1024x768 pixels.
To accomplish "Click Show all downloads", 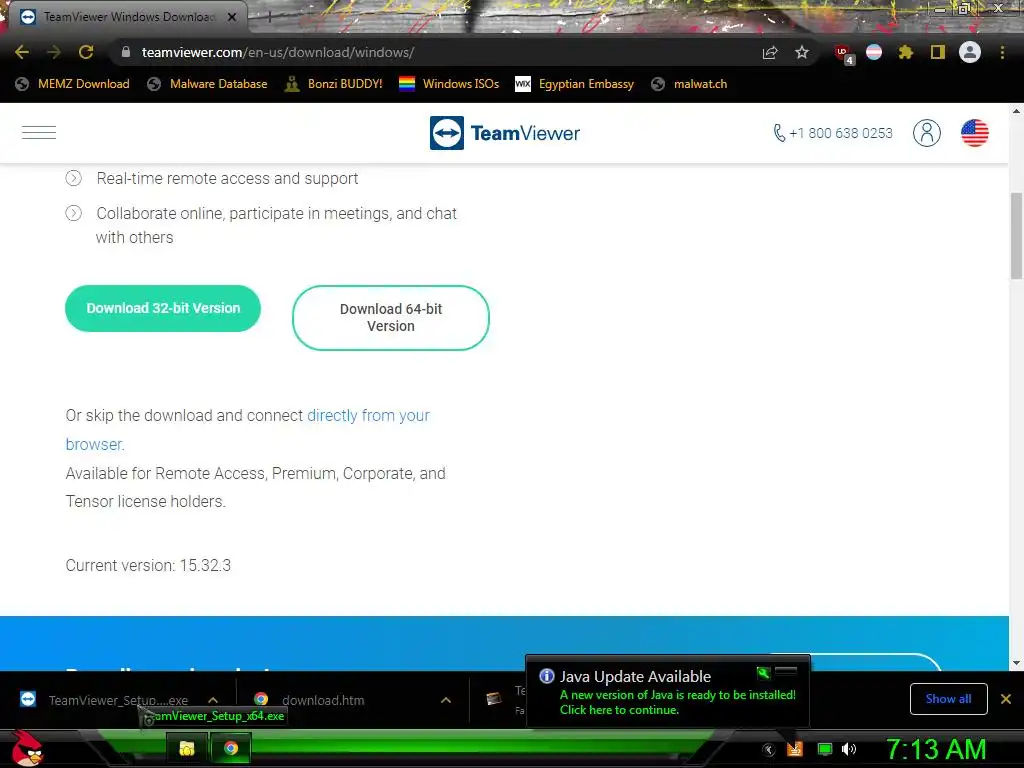I will [948, 699].
